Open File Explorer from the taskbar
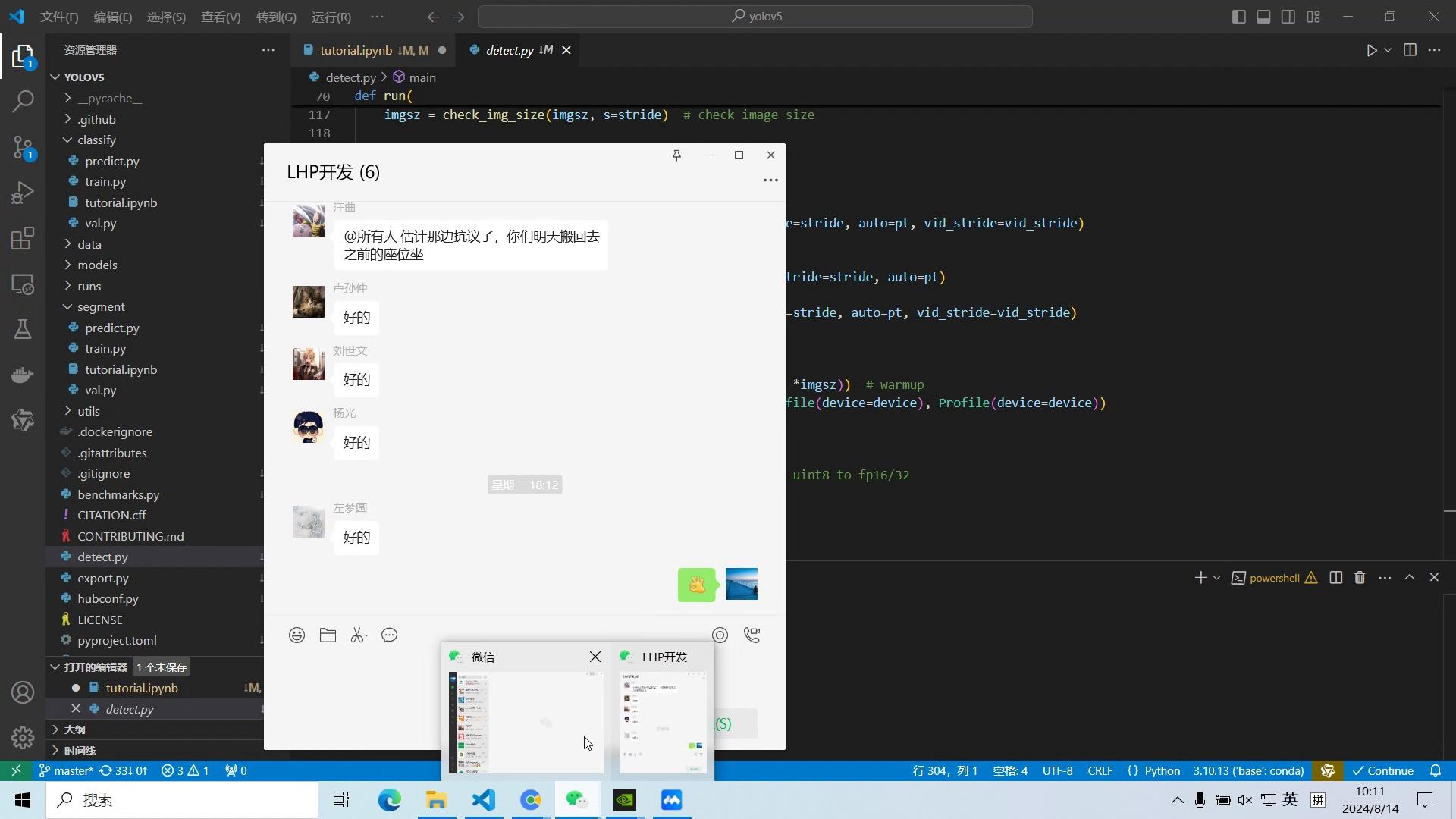 [x=436, y=800]
